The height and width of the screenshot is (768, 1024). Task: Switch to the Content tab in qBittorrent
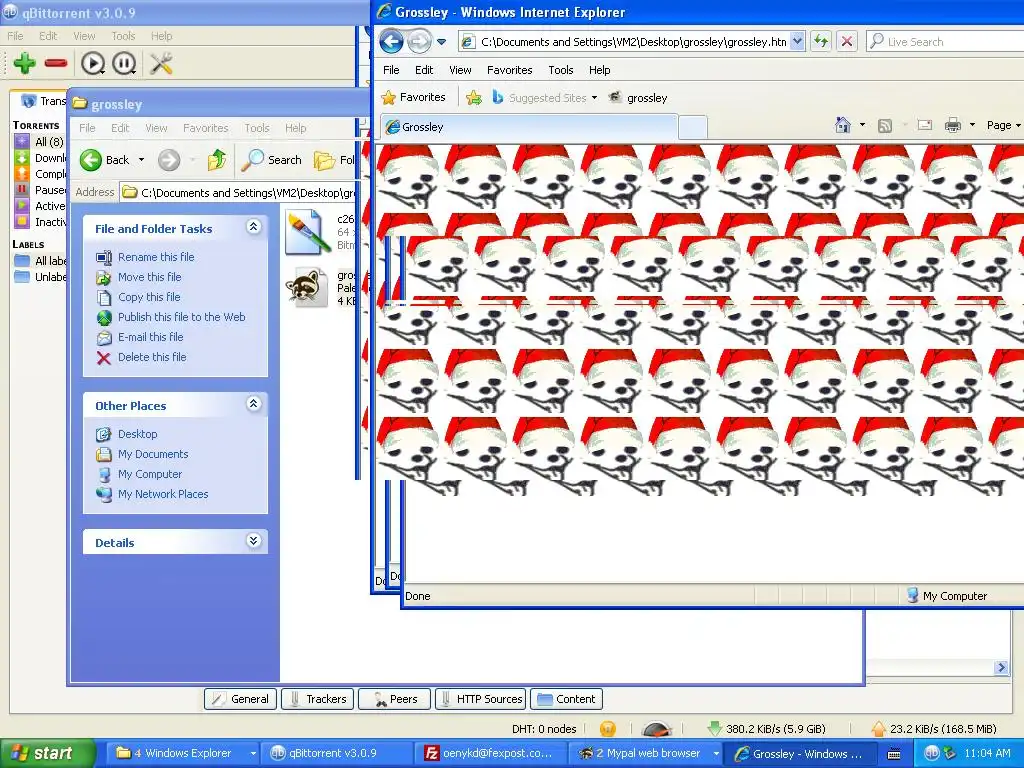[x=566, y=699]
